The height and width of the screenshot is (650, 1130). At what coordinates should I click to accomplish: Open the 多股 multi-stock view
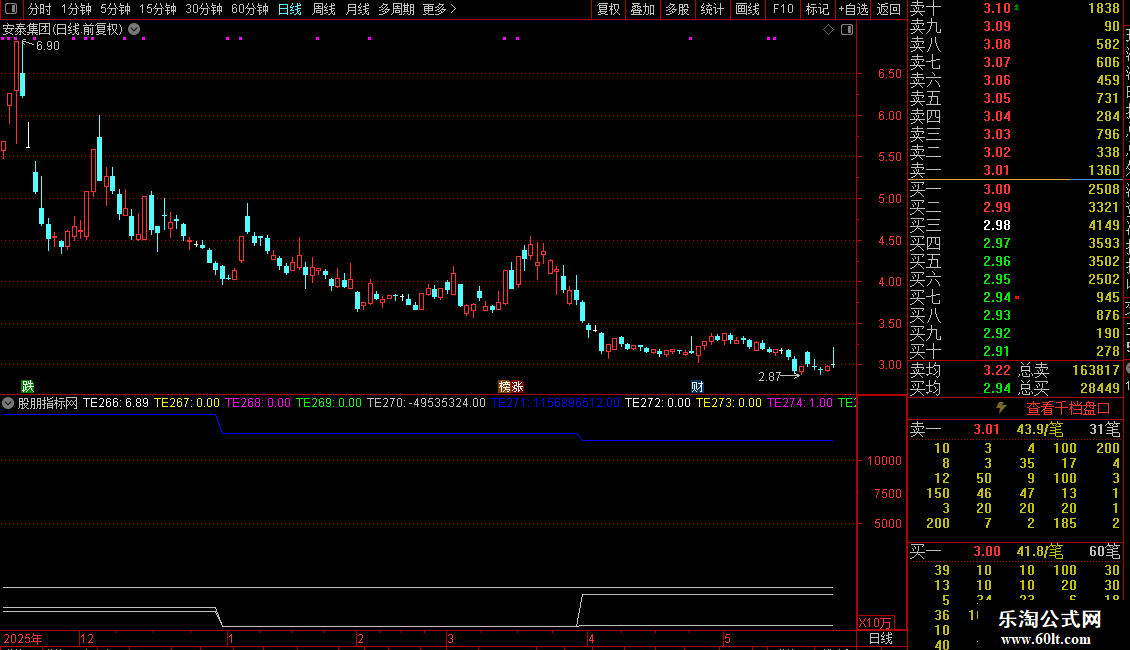click(677, 9)
